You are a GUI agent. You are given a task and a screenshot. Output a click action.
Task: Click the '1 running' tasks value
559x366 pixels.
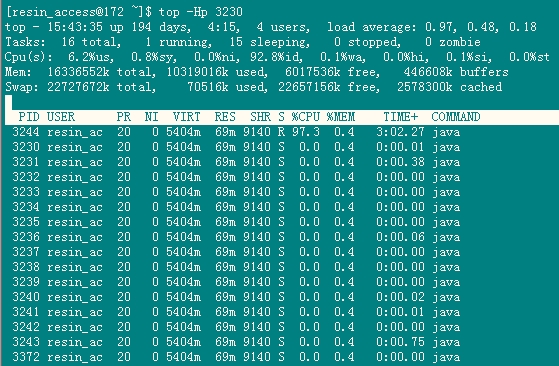coord(178,42)
